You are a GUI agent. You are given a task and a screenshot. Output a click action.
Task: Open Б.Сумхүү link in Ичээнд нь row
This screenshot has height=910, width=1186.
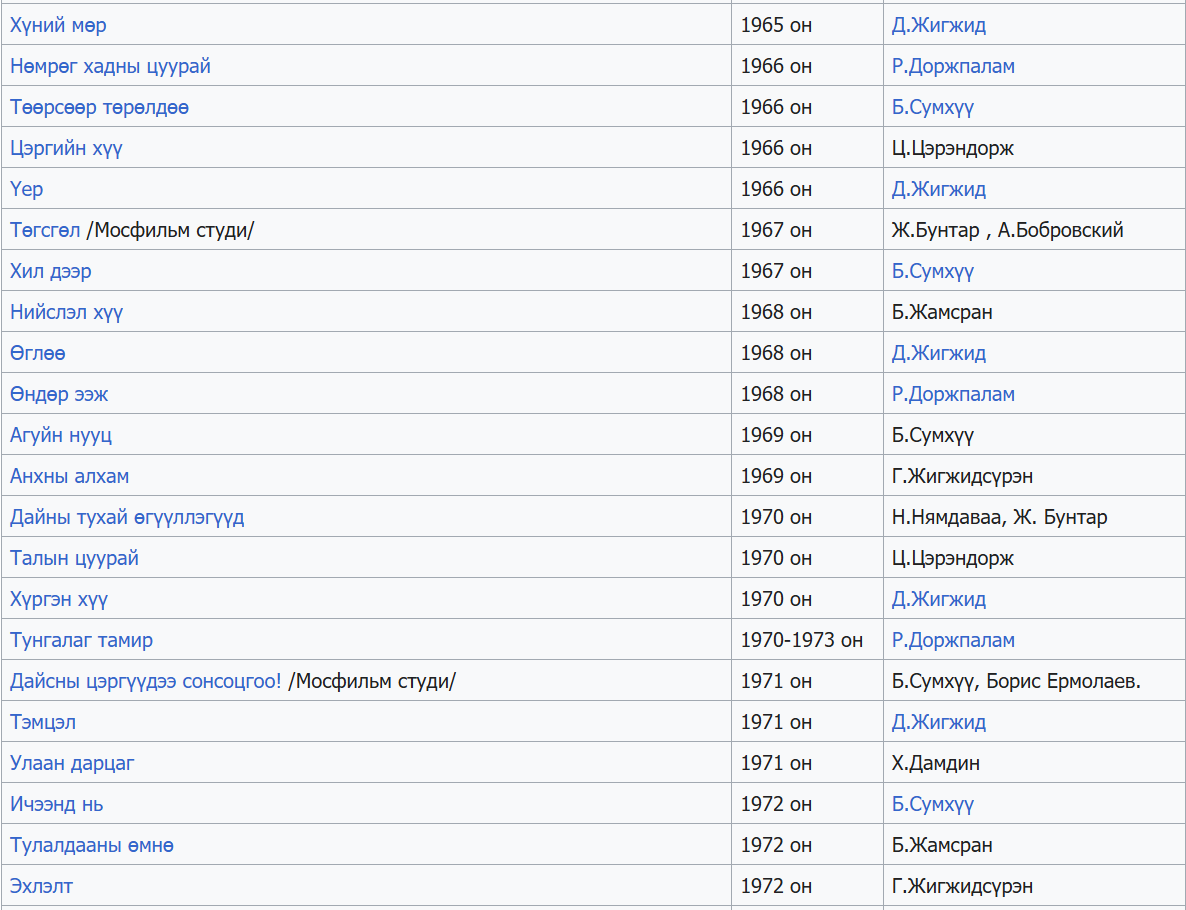click(x=933, y=803)
